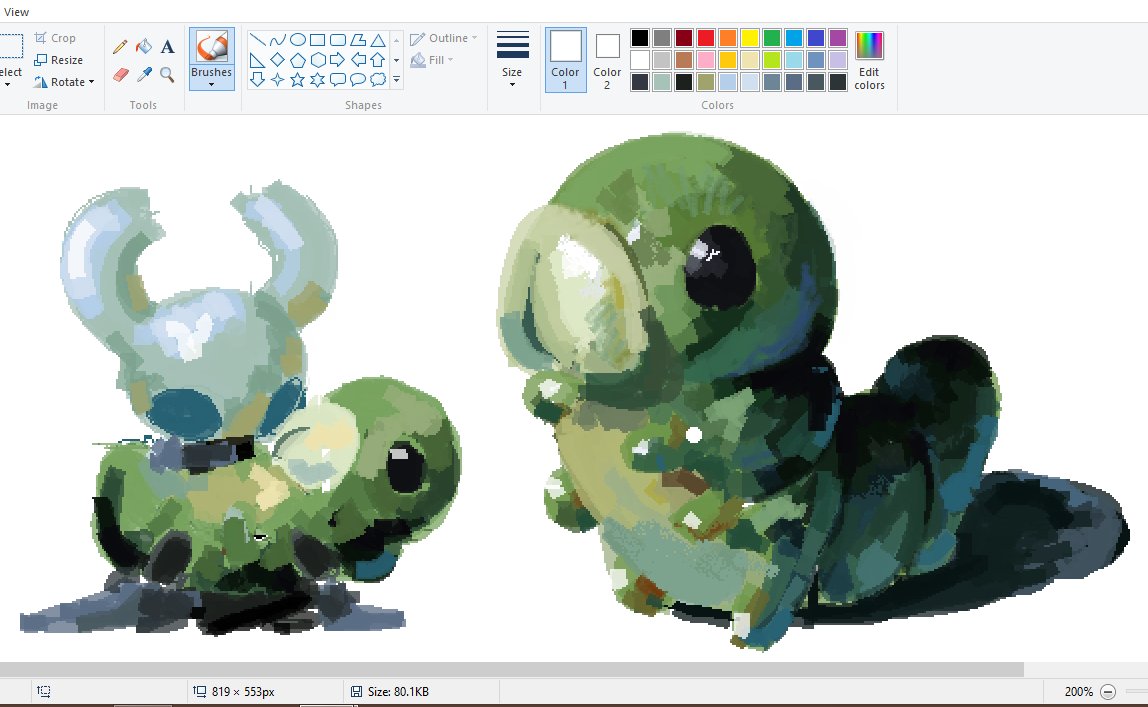The image size is (1148, 707).
Task: Pick the dark red color swatch
Action: (684, 38)
